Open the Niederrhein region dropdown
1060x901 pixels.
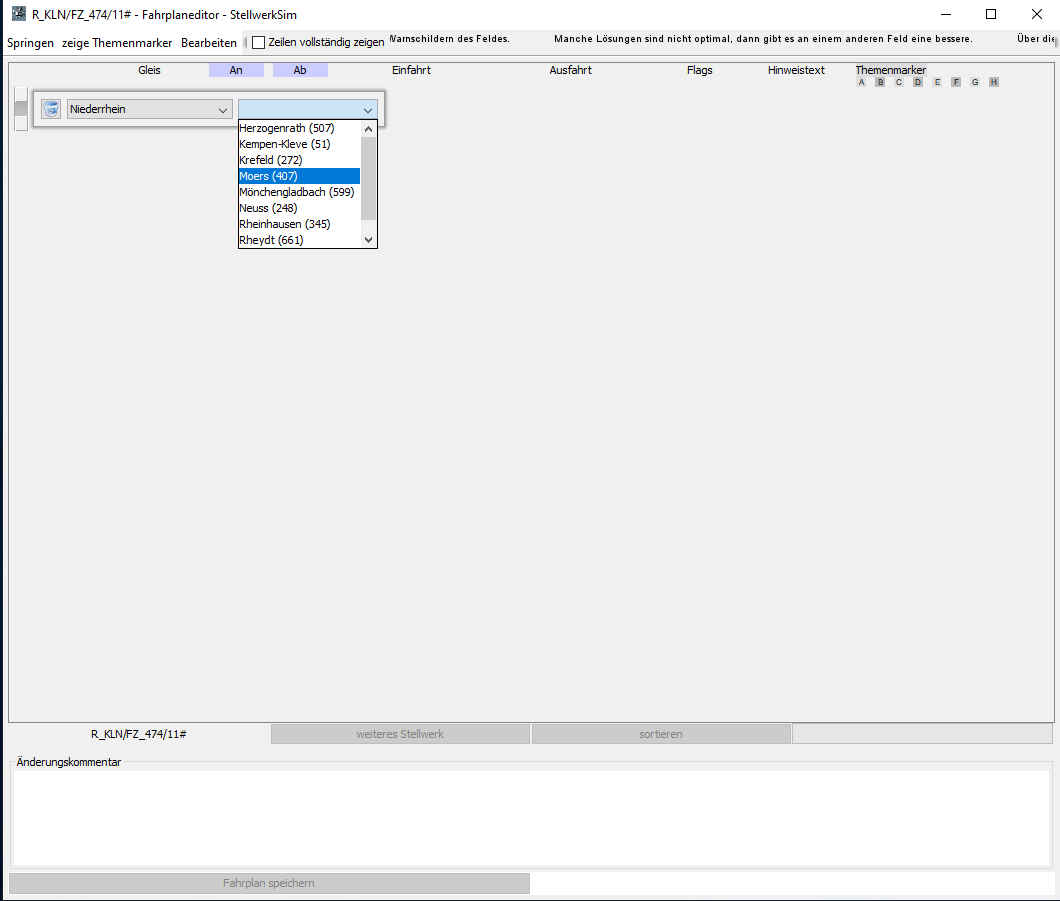tap(150, 109)
